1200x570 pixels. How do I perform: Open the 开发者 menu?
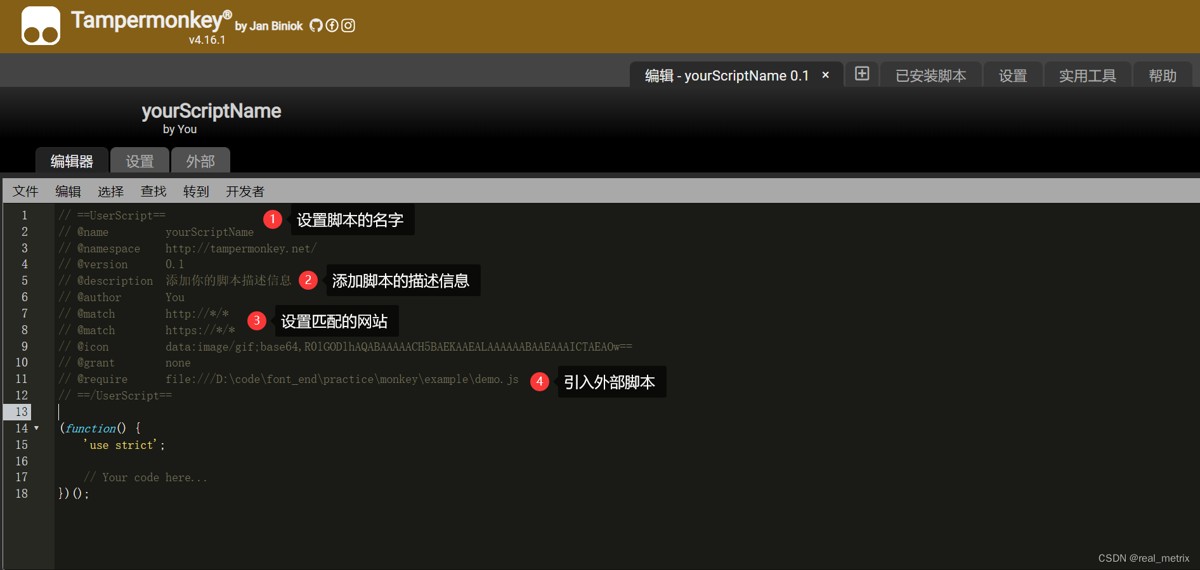245,191
